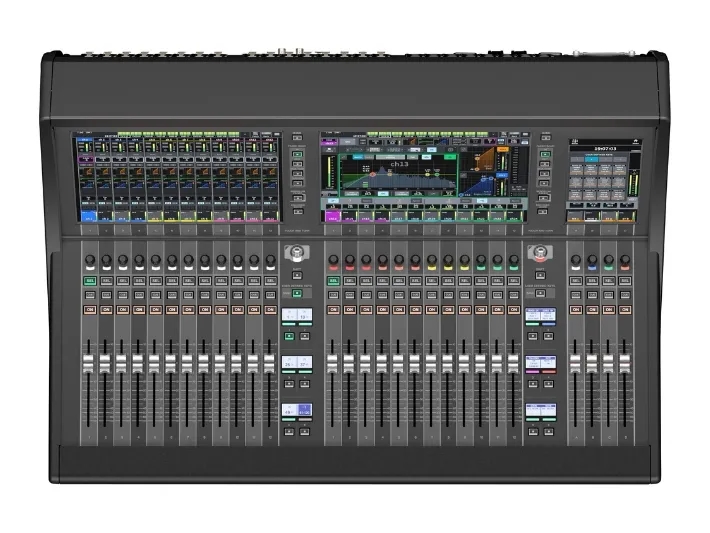The height and width of the screenshot is (533, 710).
Task: Tap the Home icon on the utility screen
Action: [x=636, y=142]
